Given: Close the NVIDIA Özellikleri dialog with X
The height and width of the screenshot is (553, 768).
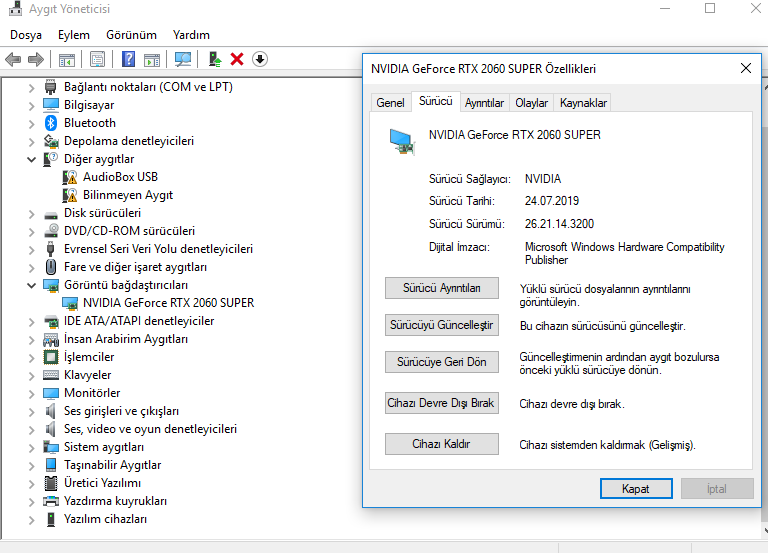Looking at the screenshot, I should click(x=745, y=68).
